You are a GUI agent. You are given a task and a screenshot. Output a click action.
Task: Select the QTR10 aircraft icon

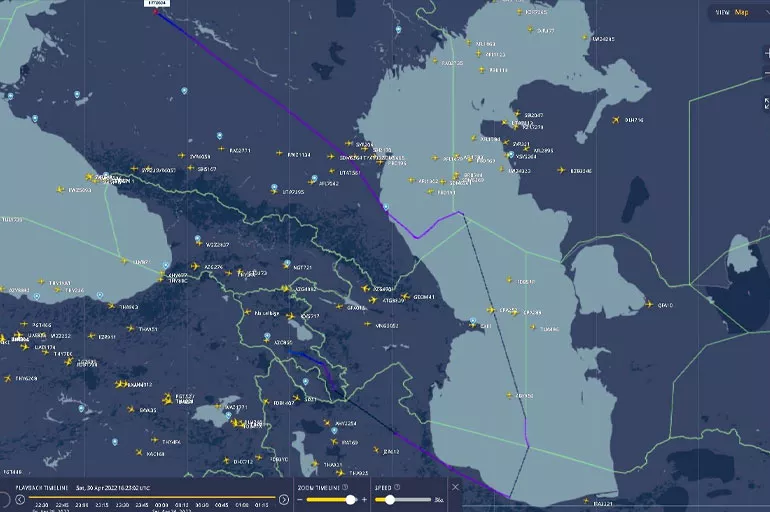click(648, 304)
